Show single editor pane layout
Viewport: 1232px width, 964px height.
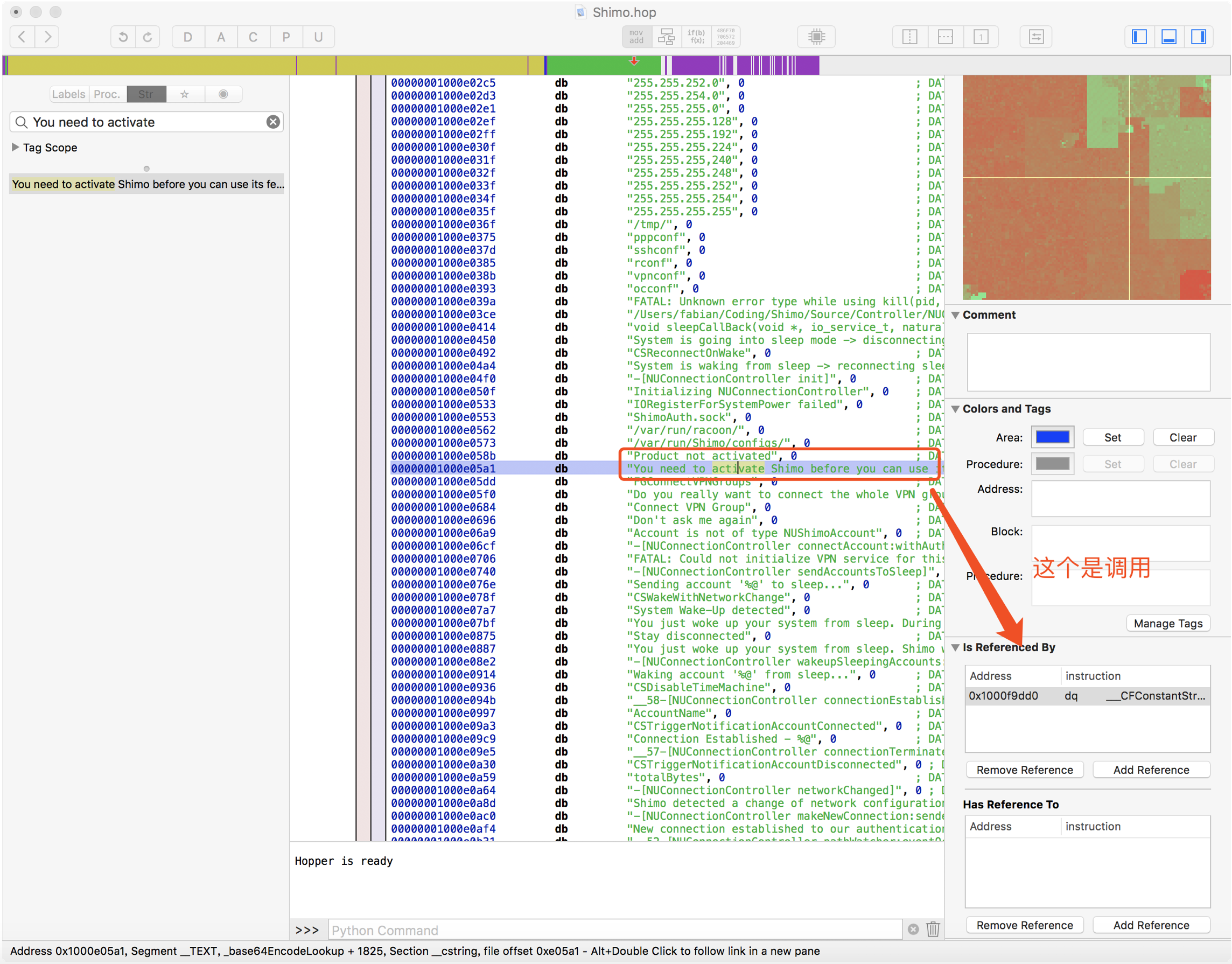coord(981,37)
